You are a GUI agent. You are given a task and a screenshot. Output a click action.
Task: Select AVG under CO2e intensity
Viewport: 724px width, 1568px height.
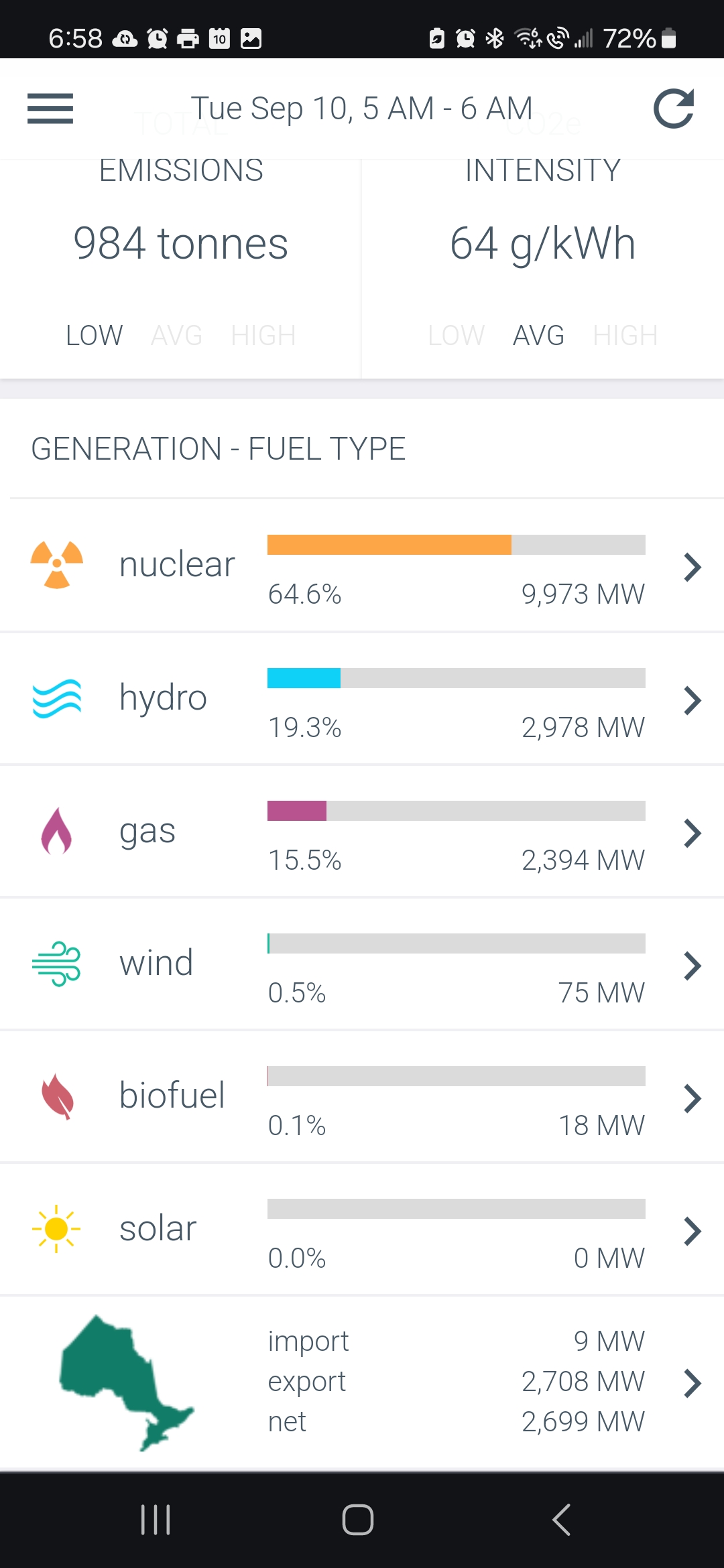coord(538,335)
